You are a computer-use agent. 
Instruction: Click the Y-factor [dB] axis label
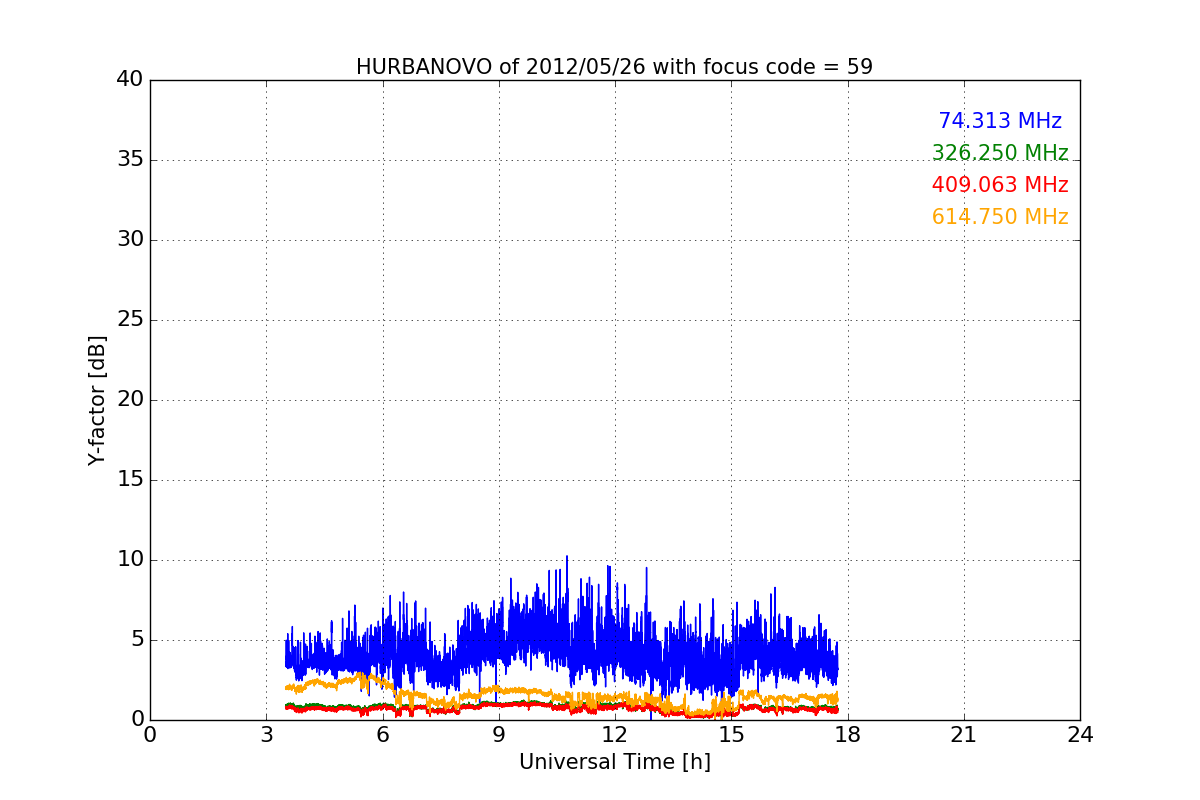(97, 400)
